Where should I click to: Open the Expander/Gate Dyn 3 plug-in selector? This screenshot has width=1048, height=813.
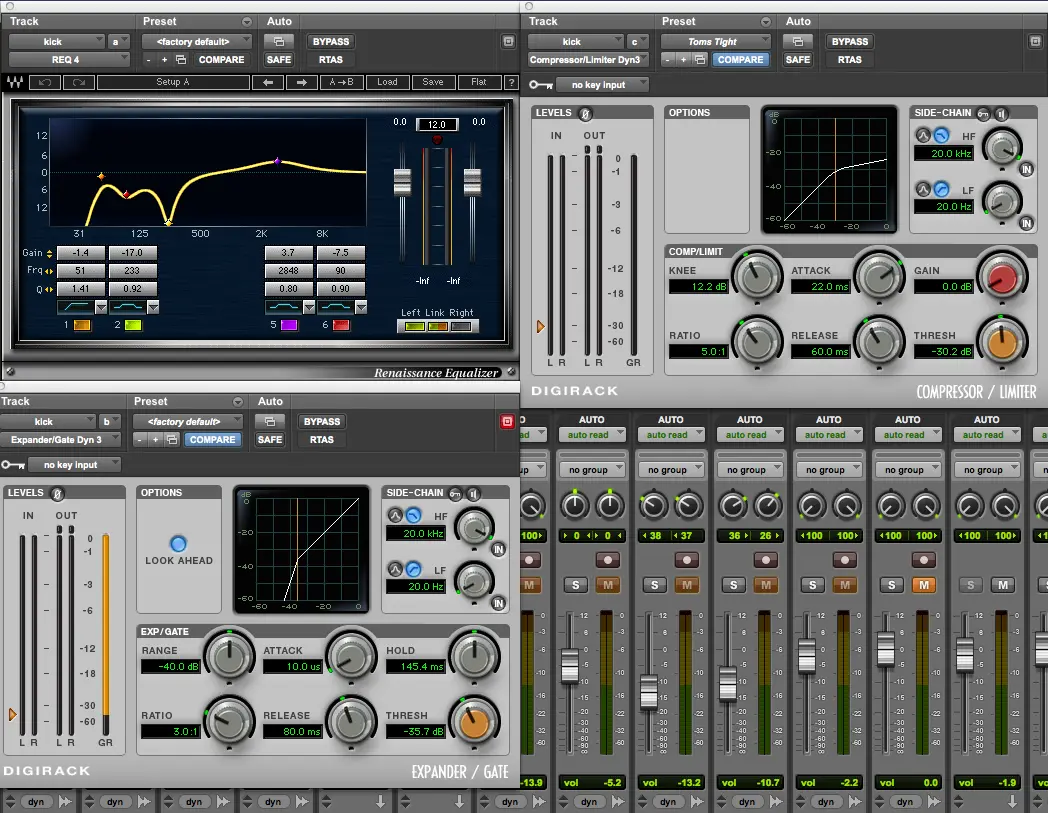[x=61, y=439]
